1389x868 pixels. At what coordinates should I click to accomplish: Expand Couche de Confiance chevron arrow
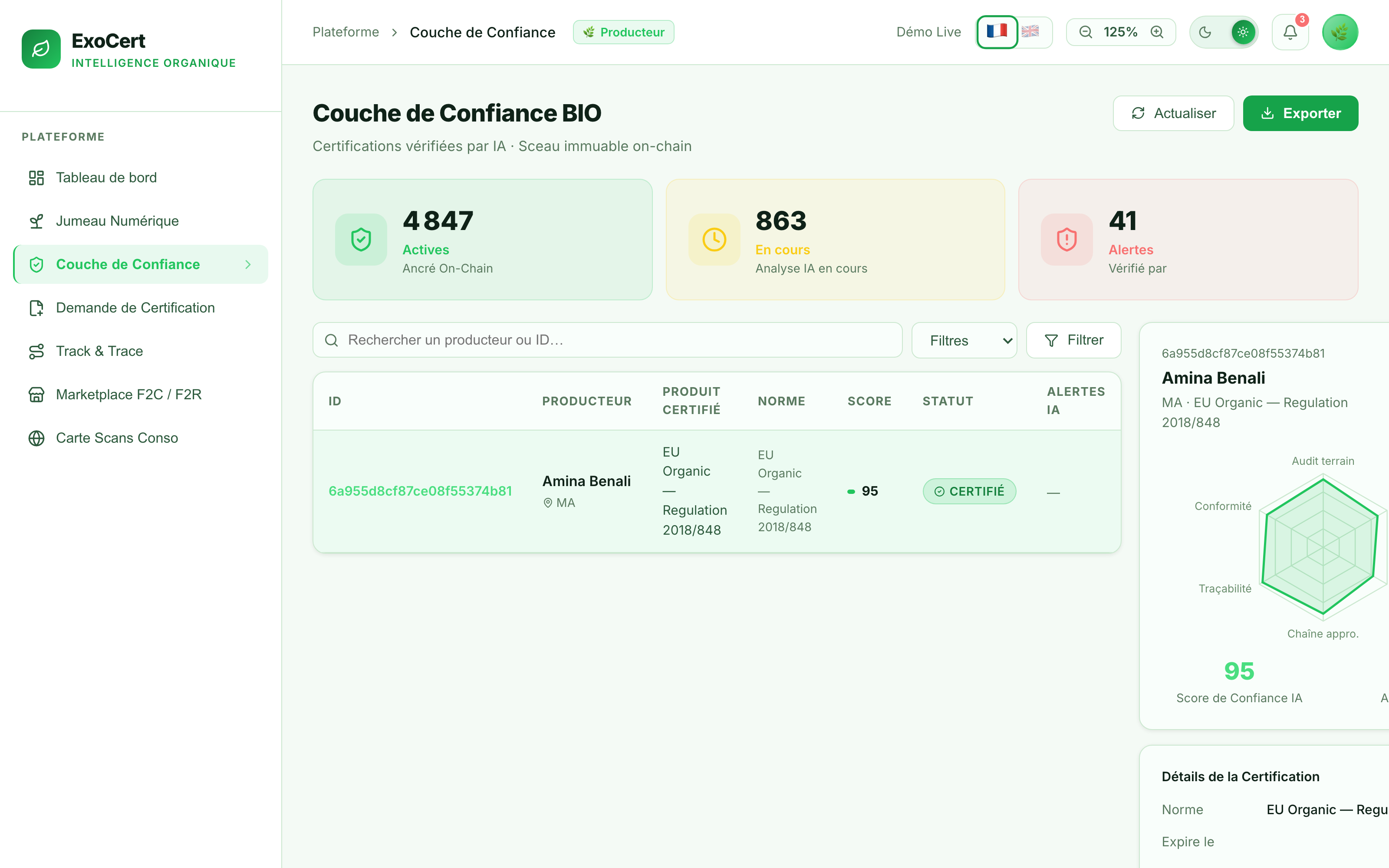coord(248,265)
